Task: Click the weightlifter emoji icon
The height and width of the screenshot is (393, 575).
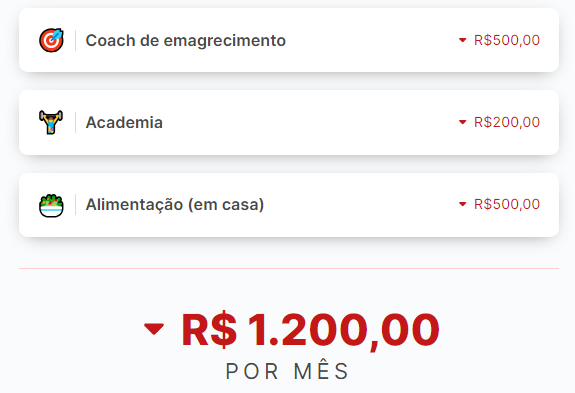Action: 51,122
